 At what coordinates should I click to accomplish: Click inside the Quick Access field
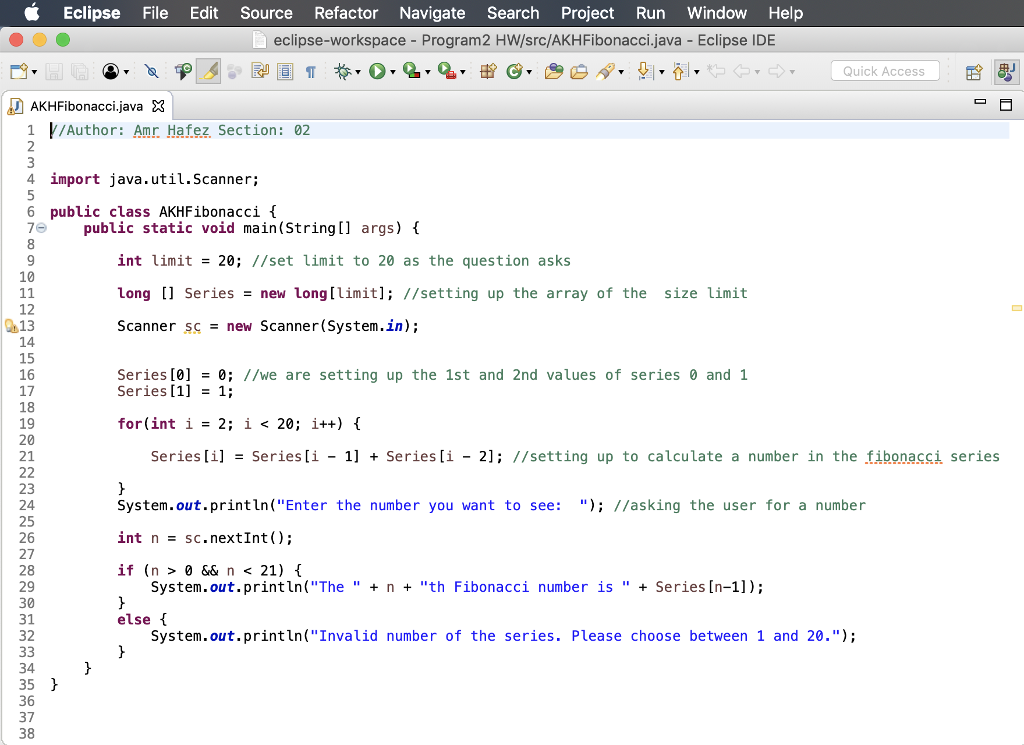coord(884,70)
